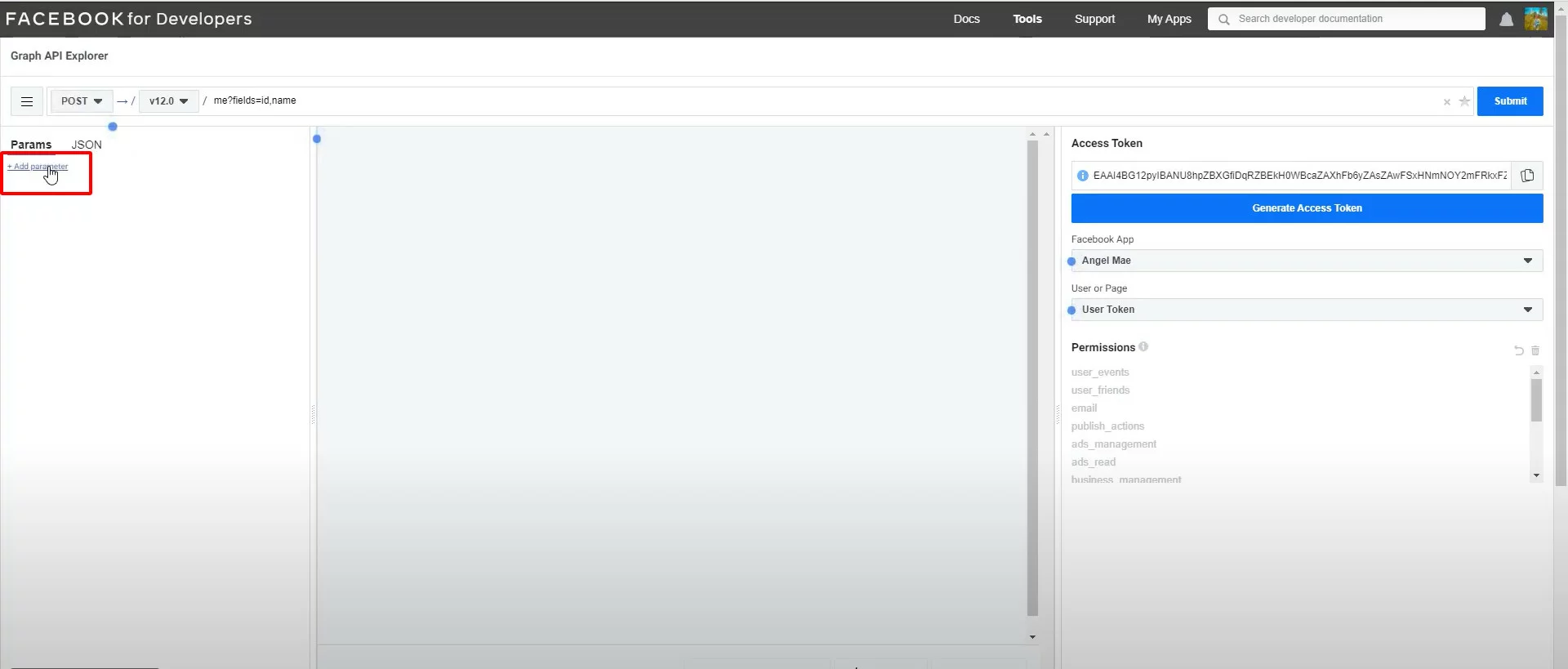Save query as favorite with star icon
Viewport: 1568px width, 669px height.
pos(1464,102)
